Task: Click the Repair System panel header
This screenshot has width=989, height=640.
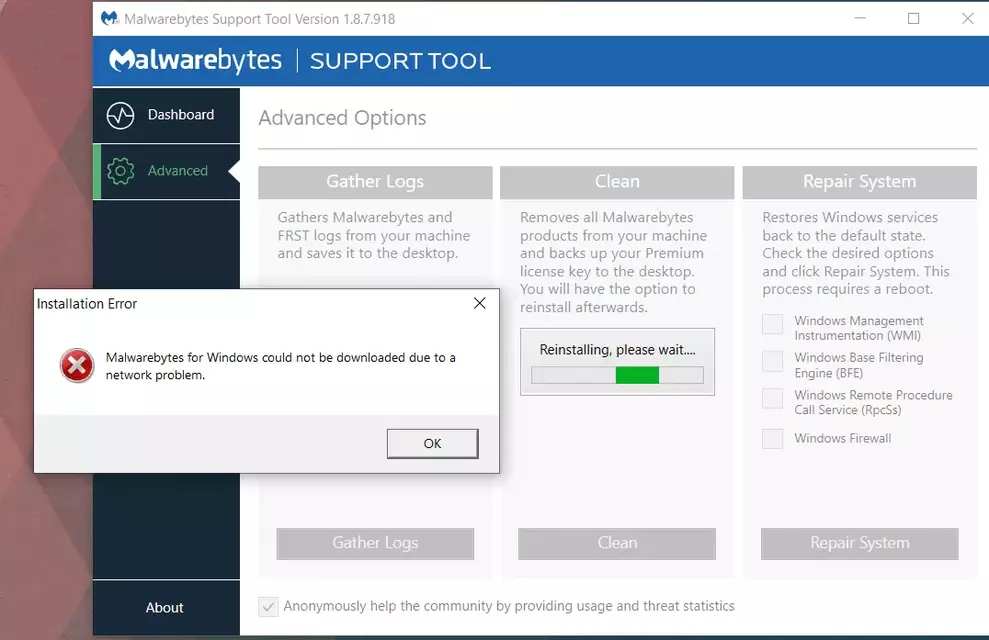Action: (x=860, y=182)
